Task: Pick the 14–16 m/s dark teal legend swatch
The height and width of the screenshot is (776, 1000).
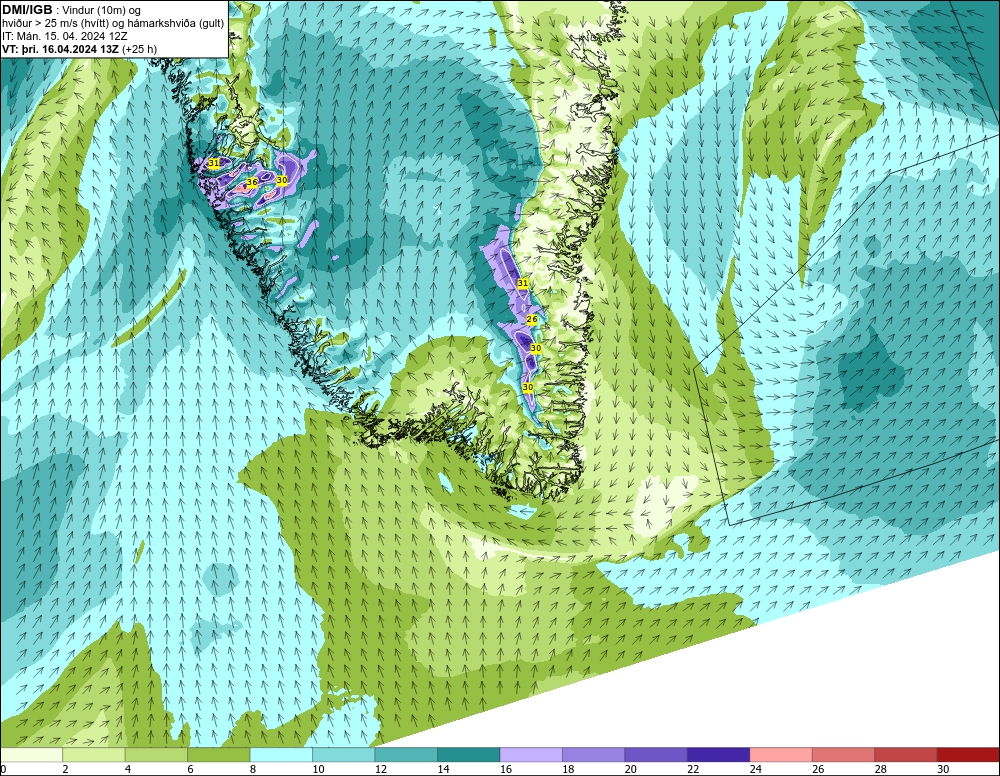Action: coord(469,755)
